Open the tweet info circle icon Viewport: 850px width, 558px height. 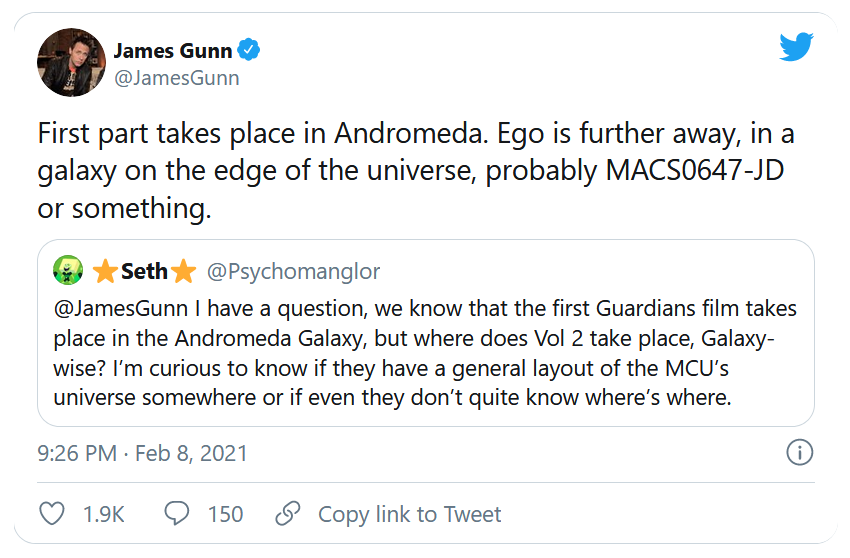(x=799, y=453)
